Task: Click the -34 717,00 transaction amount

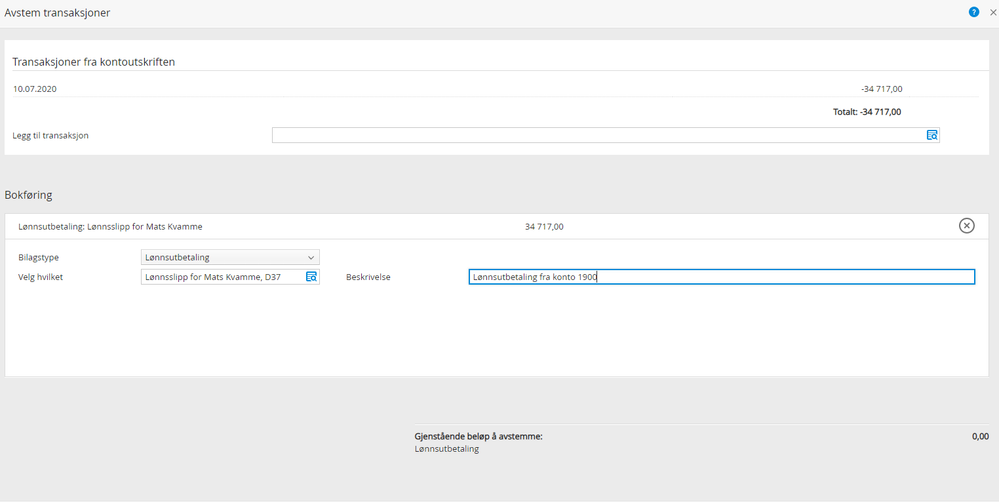Action: coord(881,89)
